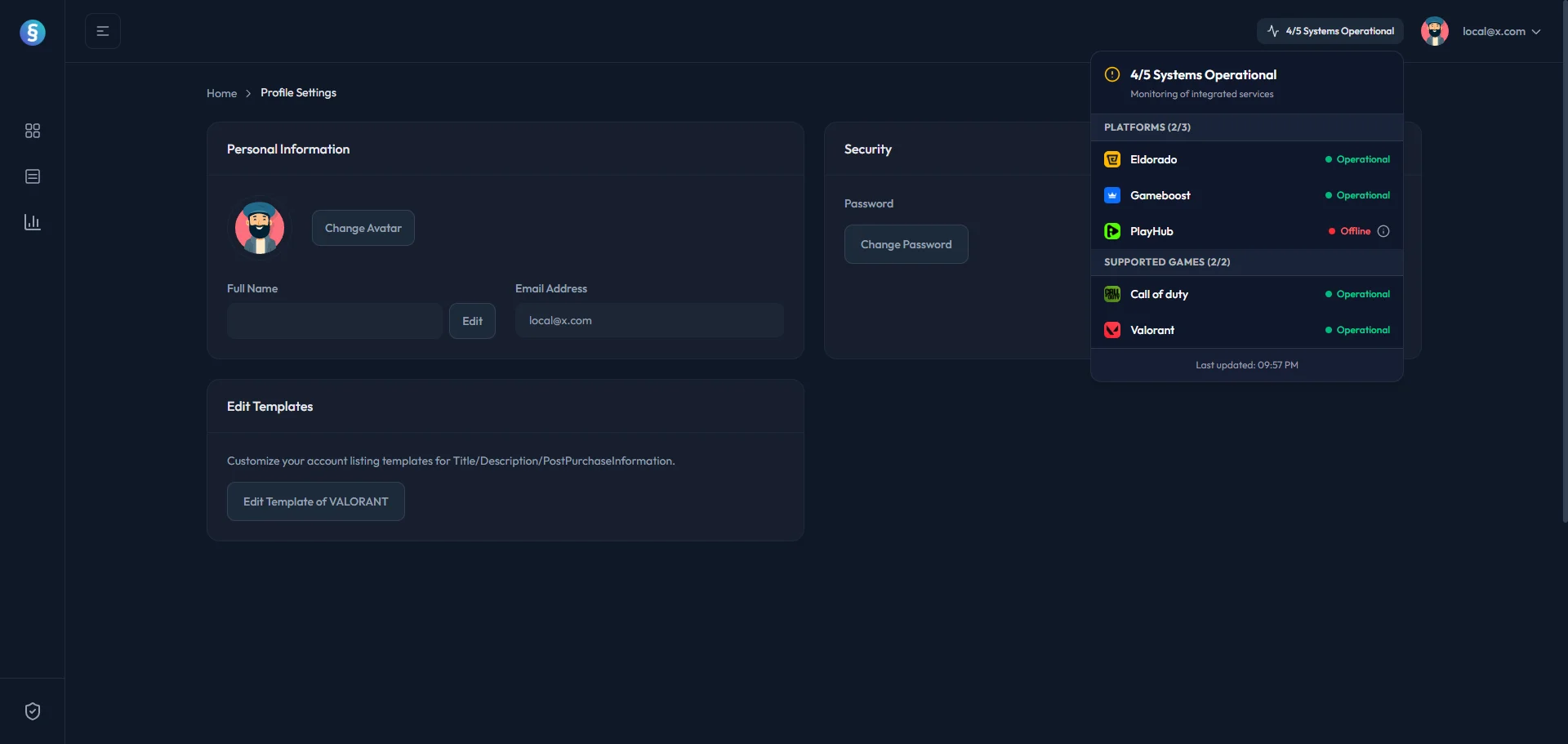Click the Eldorado platform icon

(1112, 159)
